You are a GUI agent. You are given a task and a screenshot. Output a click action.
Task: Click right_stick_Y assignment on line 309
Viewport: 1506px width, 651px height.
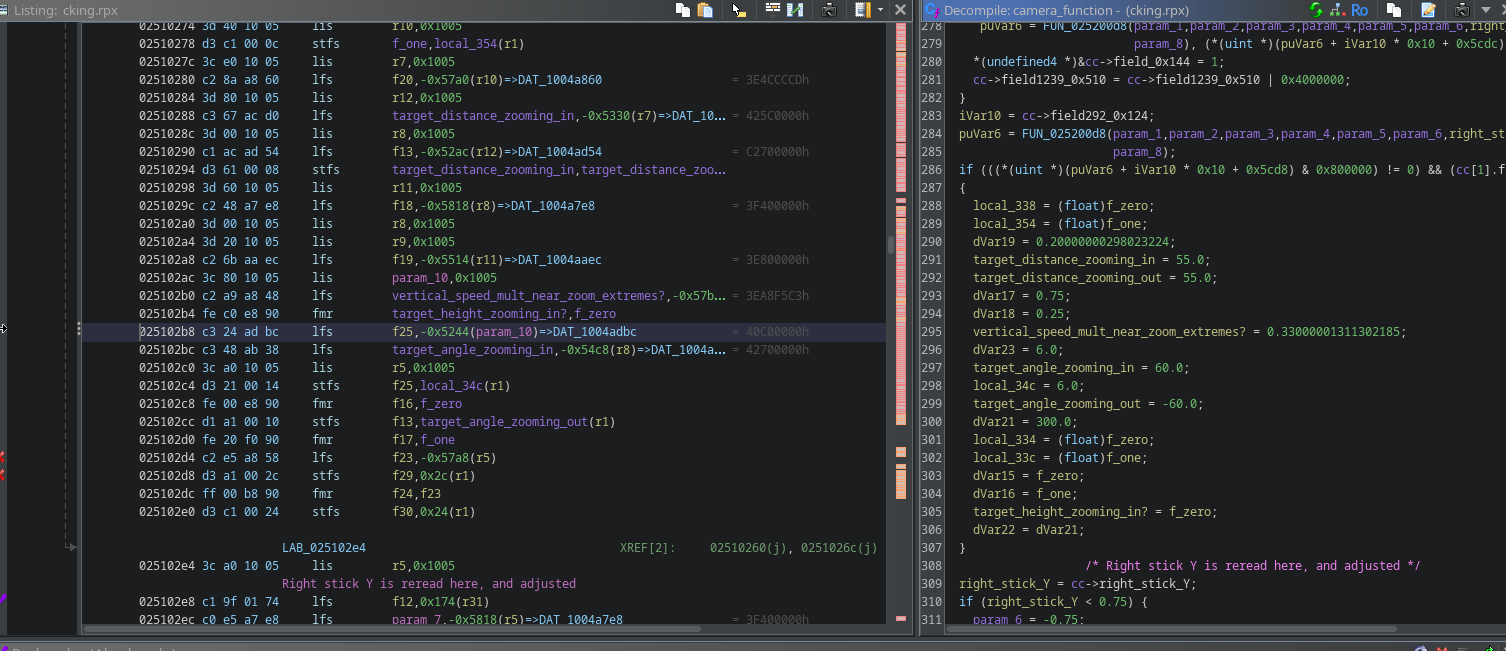tap(1078, 584)
